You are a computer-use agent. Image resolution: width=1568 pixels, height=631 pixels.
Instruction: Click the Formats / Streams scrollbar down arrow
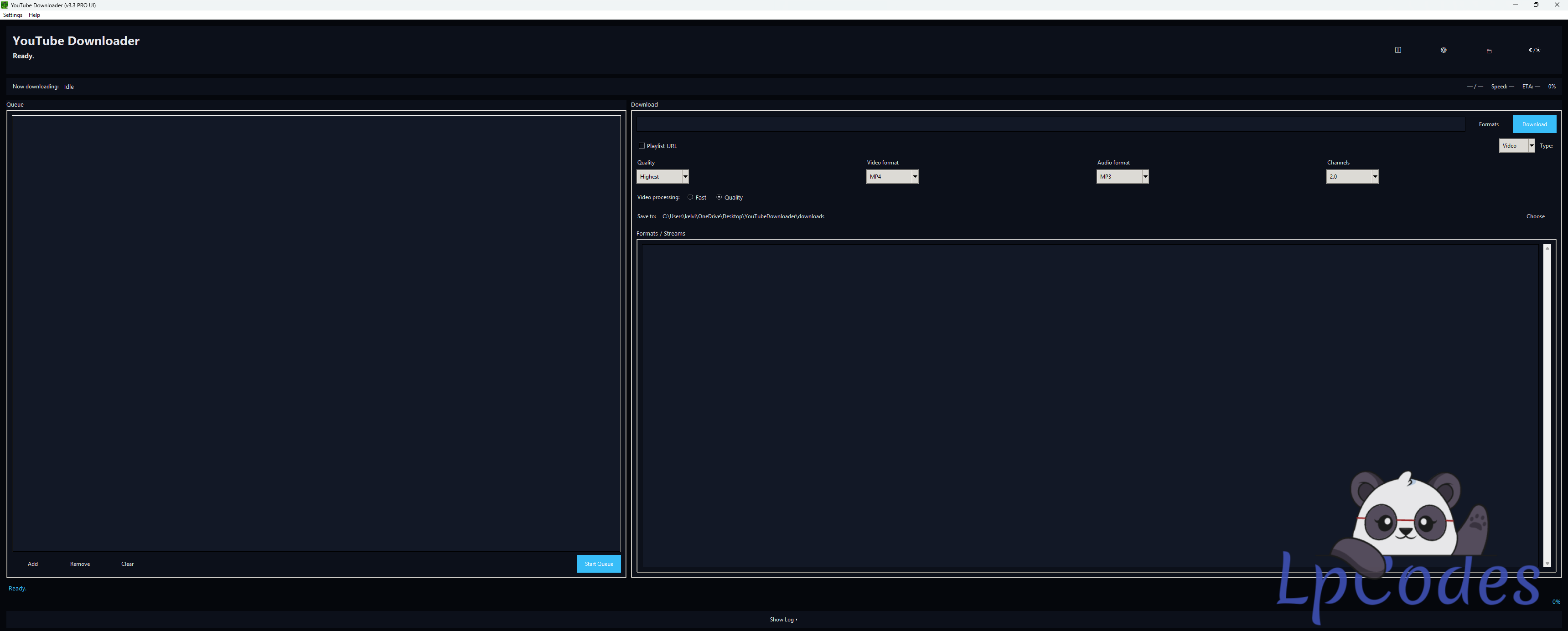pos(1547,564)
